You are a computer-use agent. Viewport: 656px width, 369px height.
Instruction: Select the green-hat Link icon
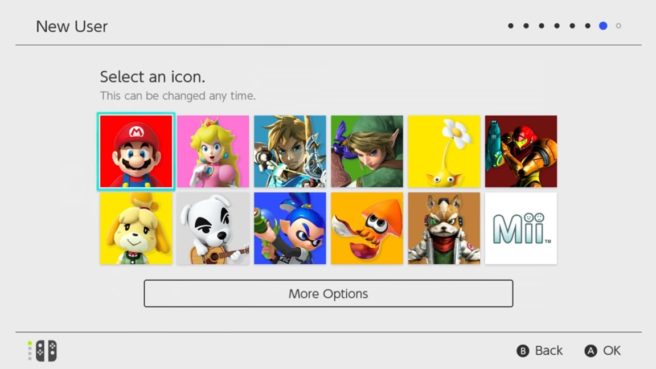point(367,151)
